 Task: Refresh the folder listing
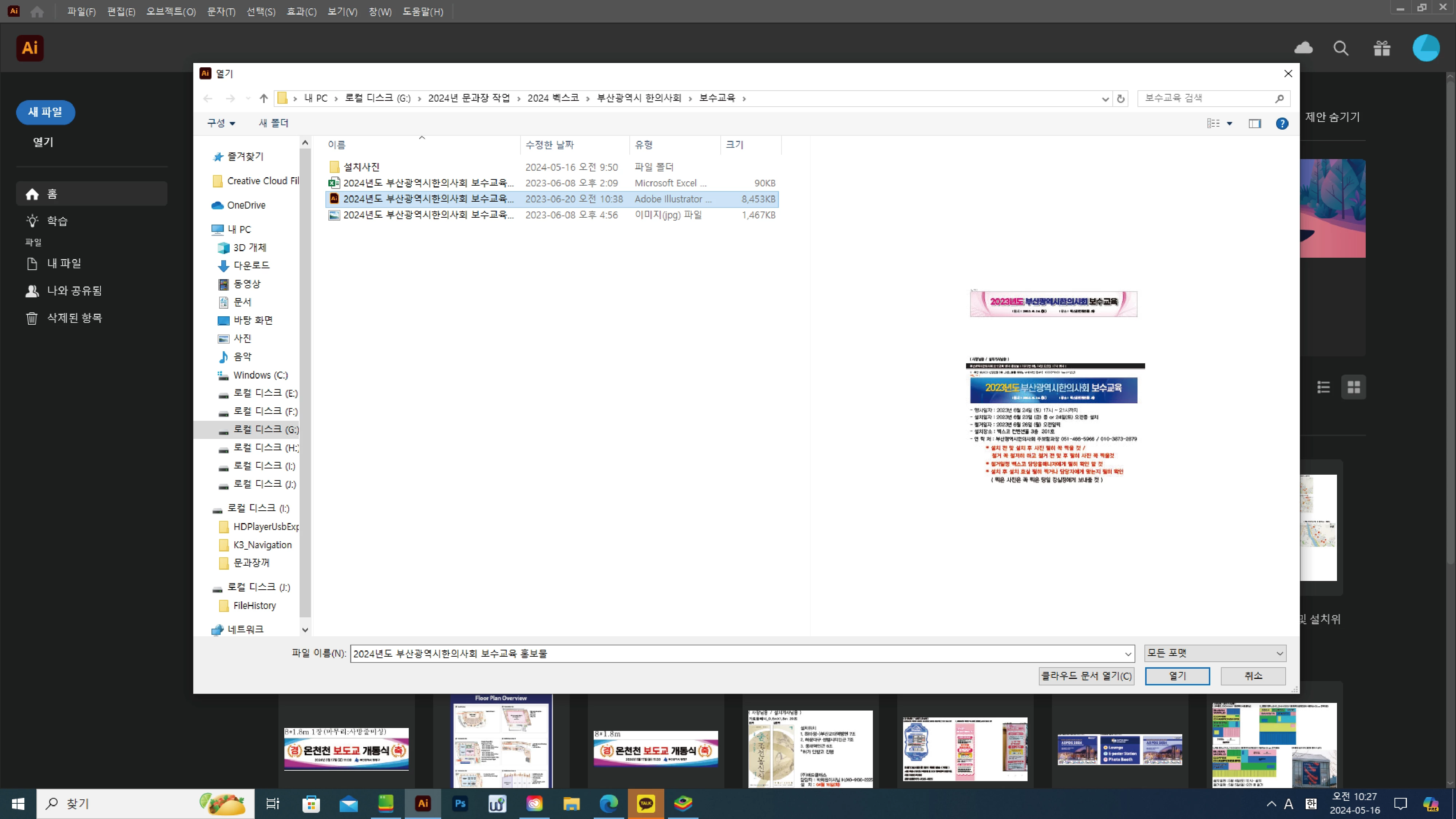[1120, 98]
